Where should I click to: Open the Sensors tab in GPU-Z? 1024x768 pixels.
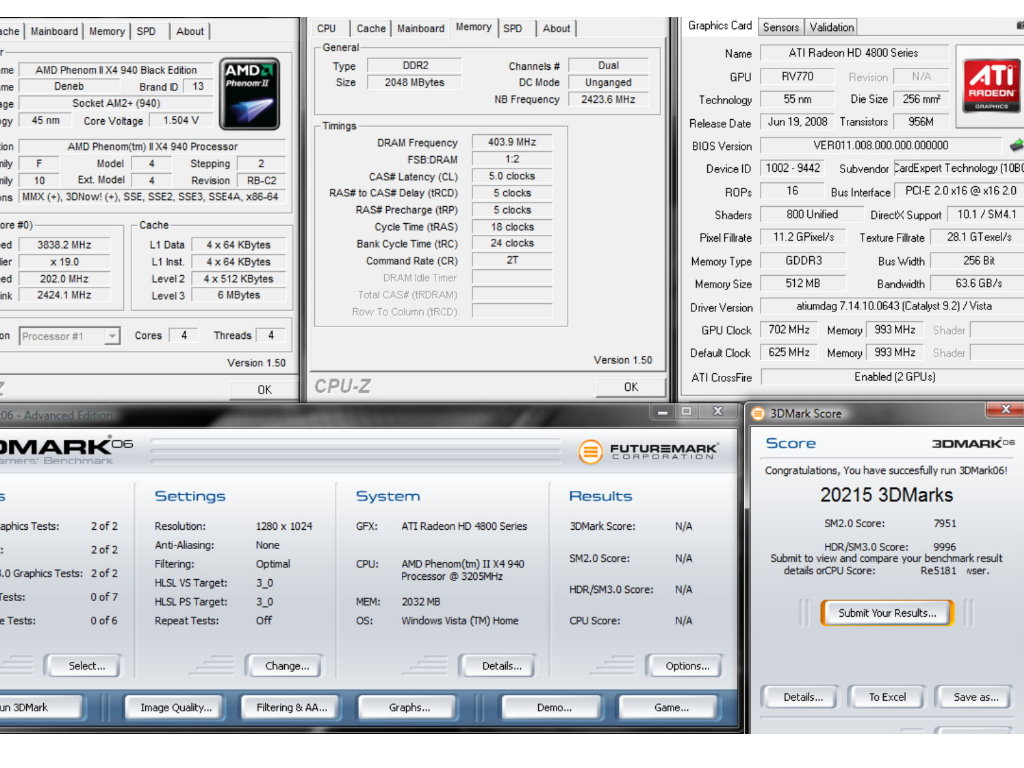(780, 27)
